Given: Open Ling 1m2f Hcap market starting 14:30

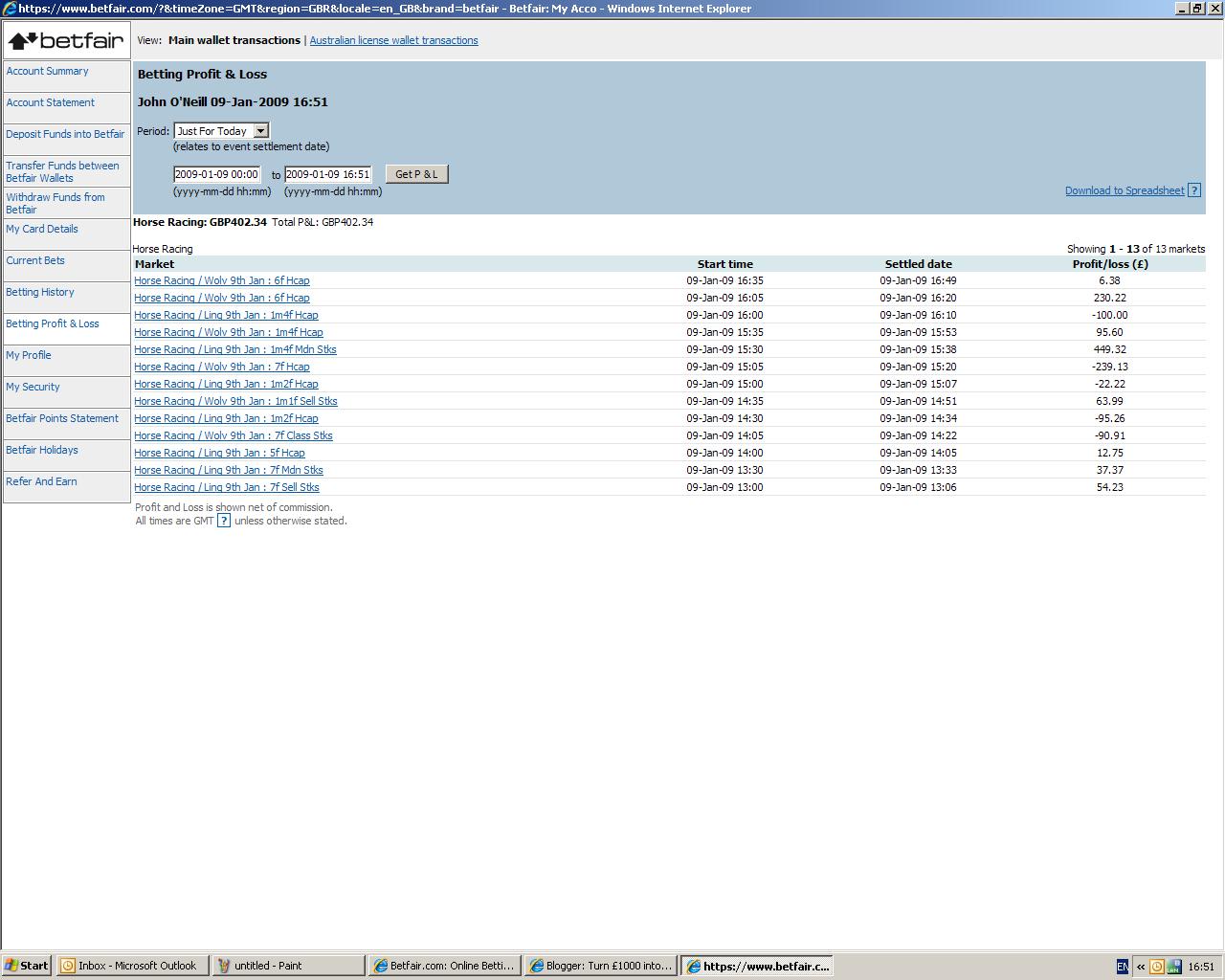Looking at the screenshot, I should coord(226,418).
